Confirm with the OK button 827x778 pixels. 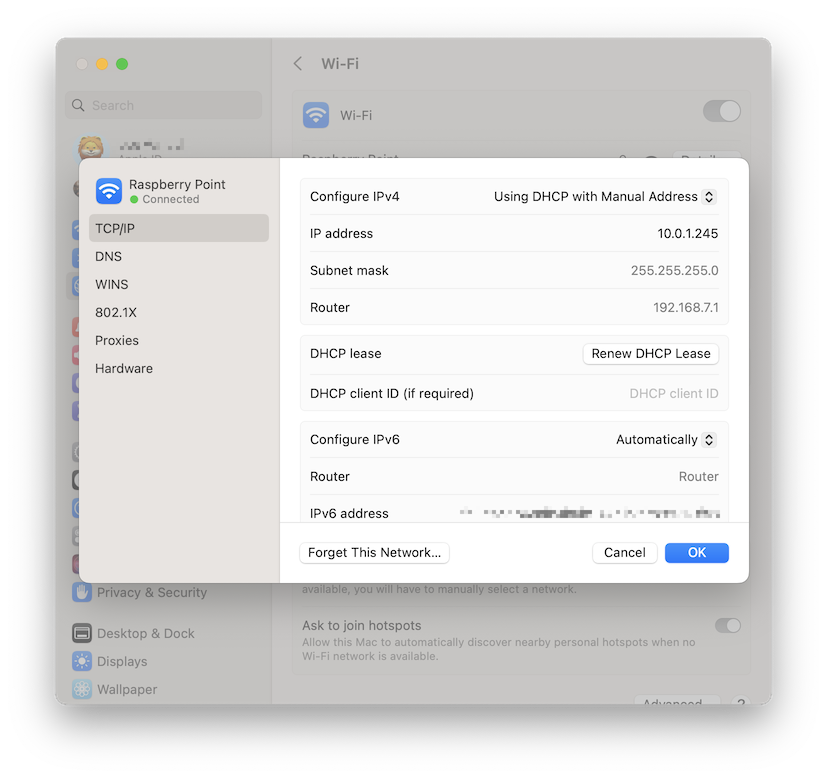coord(697,553)
